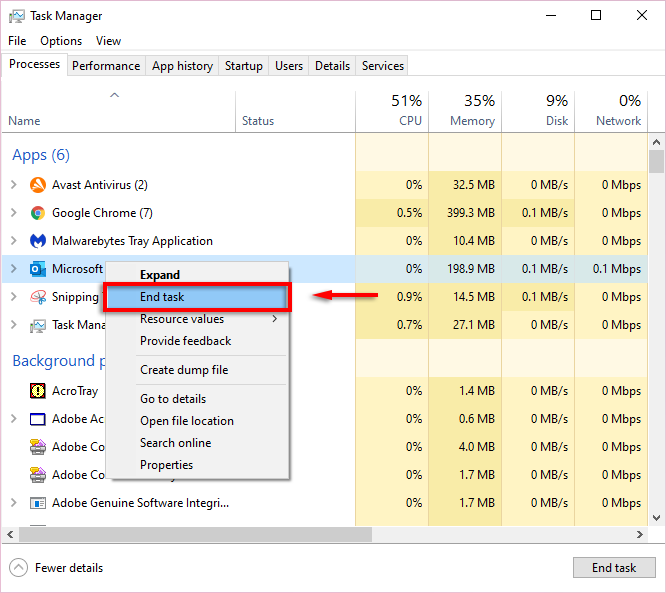Click the Adobe Genuine Software Integrity icon
666x593 pixels.
click(x=38, y=503)
